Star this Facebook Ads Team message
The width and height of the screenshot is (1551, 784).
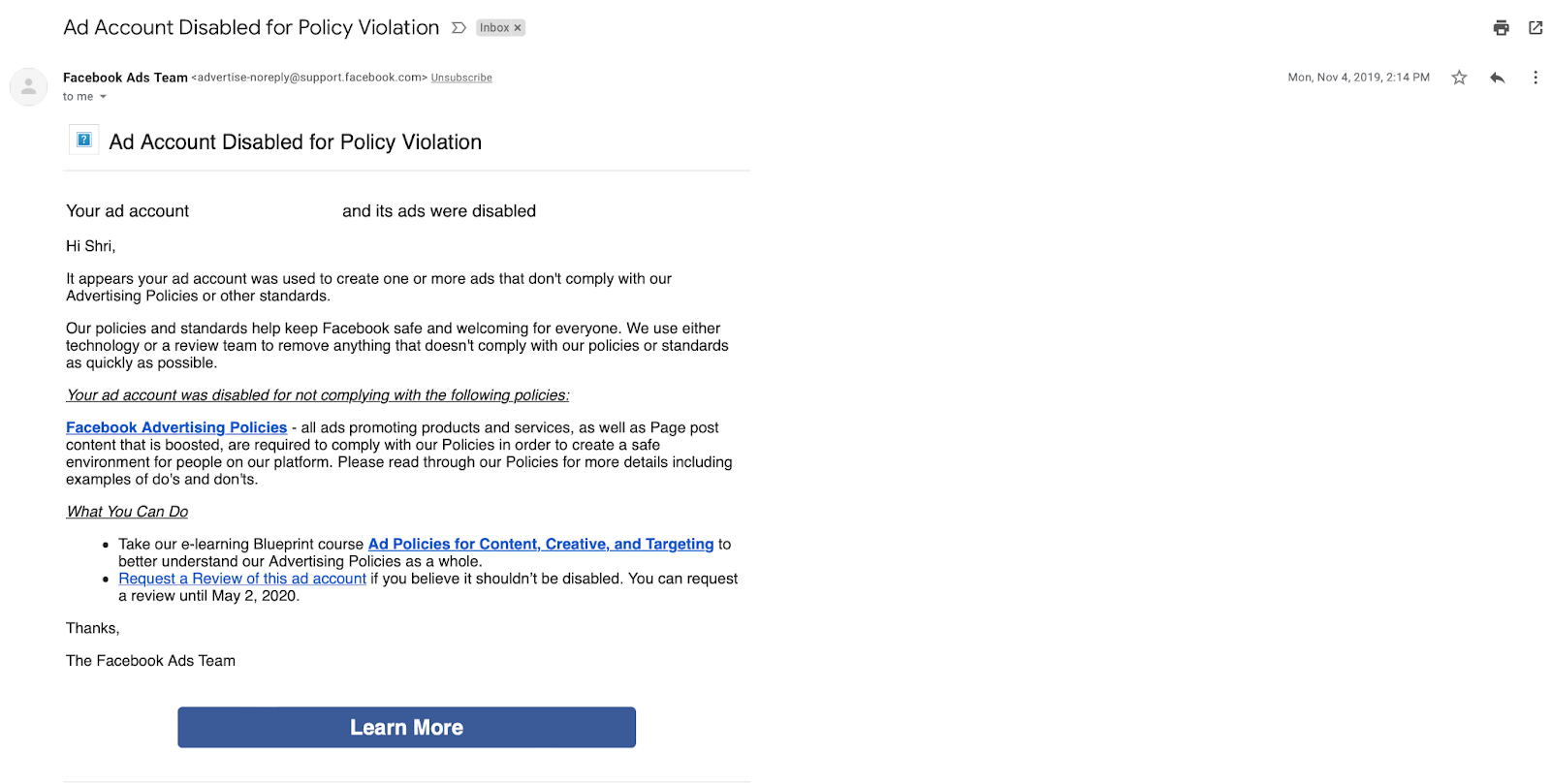pos(1459,78)
